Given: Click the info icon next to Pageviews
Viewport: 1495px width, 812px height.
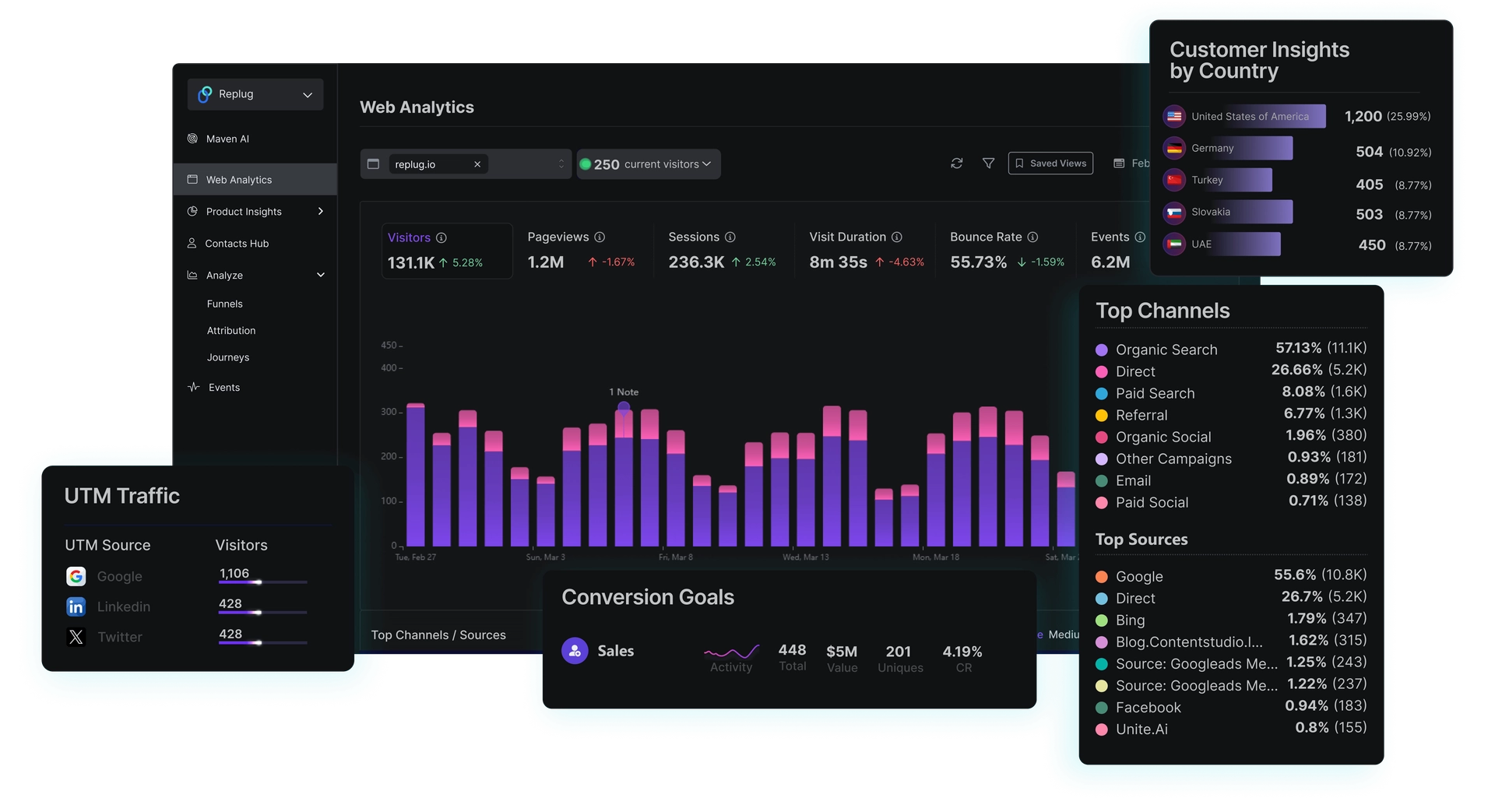Looking at the screenshot, I should (x=600, y=237).
